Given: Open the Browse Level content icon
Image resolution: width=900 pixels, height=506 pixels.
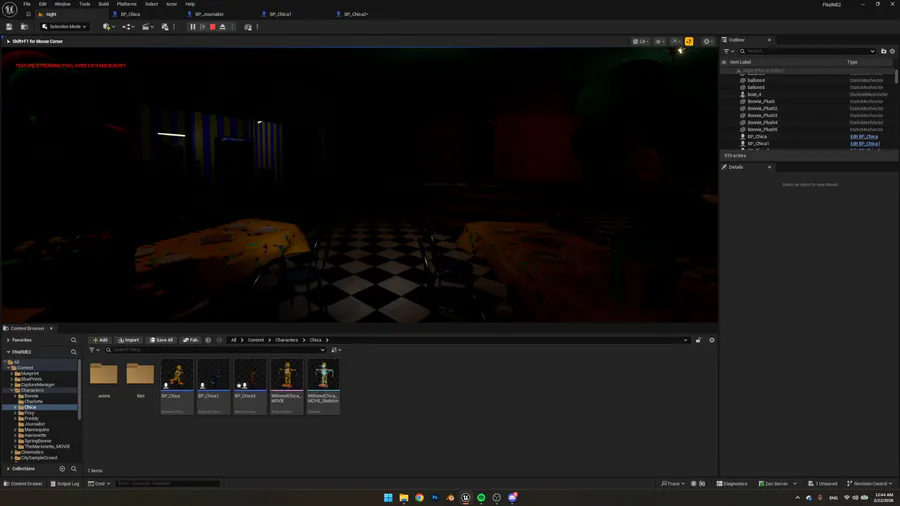Looking at the screenshot, I should [x=24, y=26].
